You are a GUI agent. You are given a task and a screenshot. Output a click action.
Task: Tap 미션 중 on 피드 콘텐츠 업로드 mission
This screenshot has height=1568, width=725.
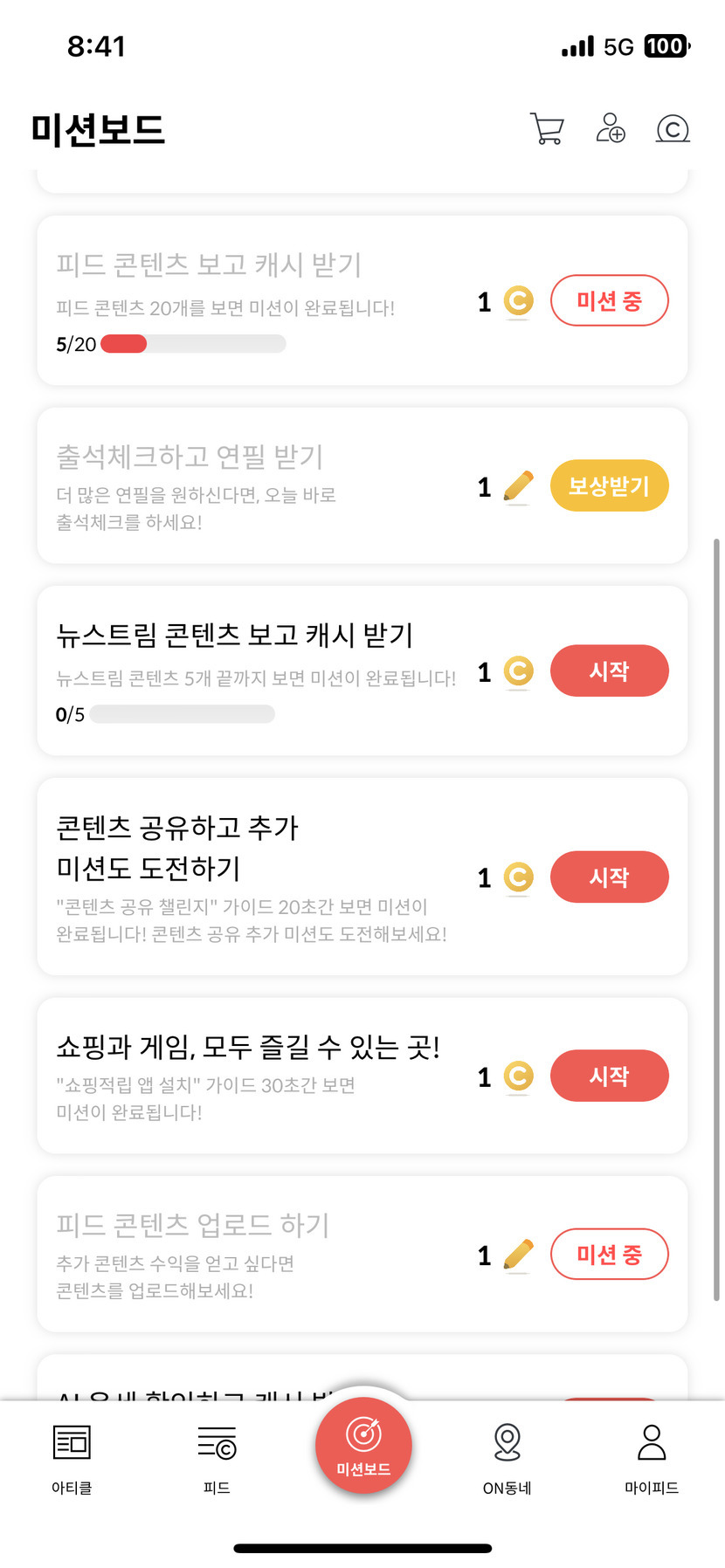[x=609, y=1255]
